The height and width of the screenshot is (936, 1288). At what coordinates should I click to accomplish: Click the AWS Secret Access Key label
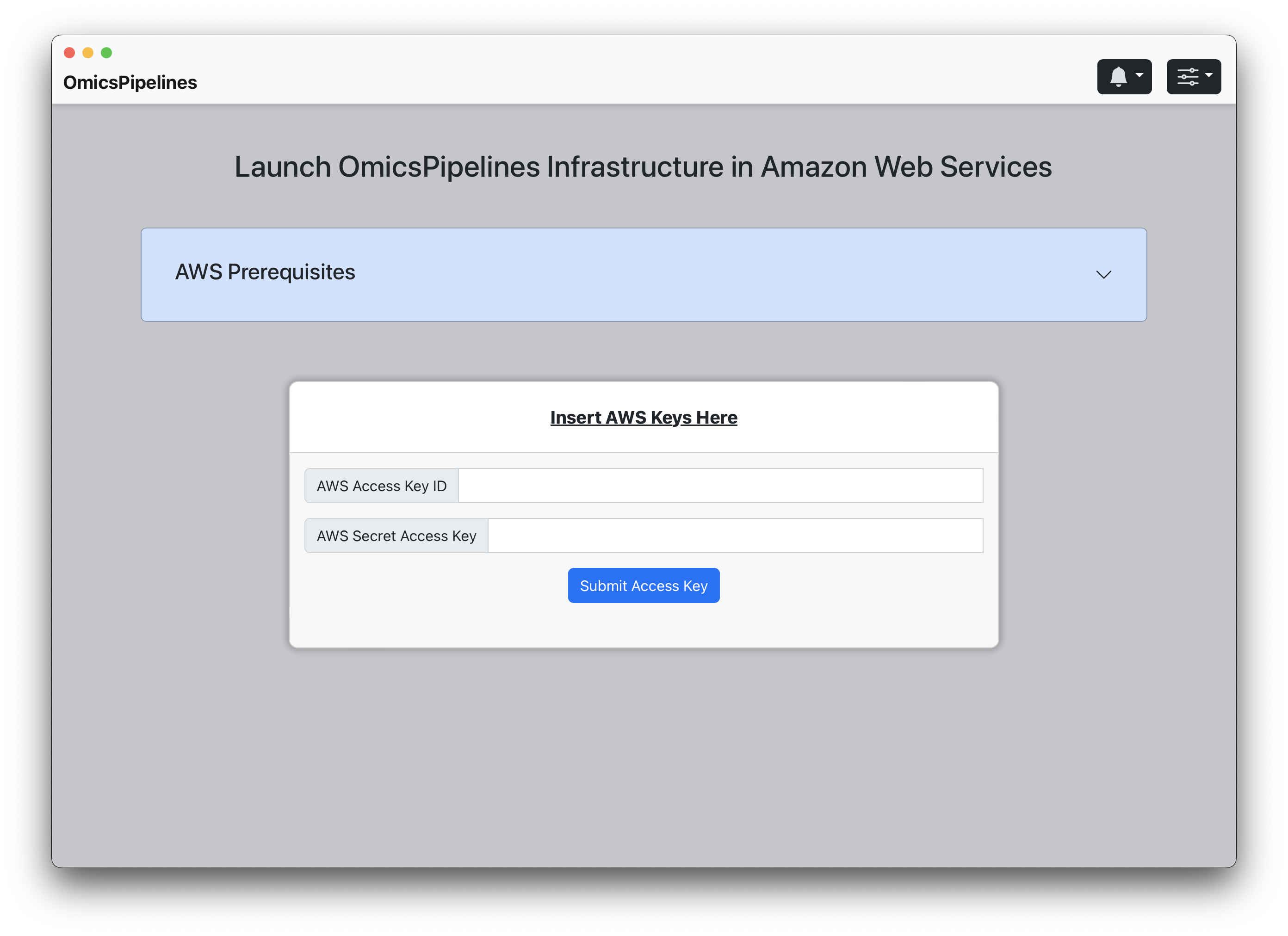pos(396,536)
